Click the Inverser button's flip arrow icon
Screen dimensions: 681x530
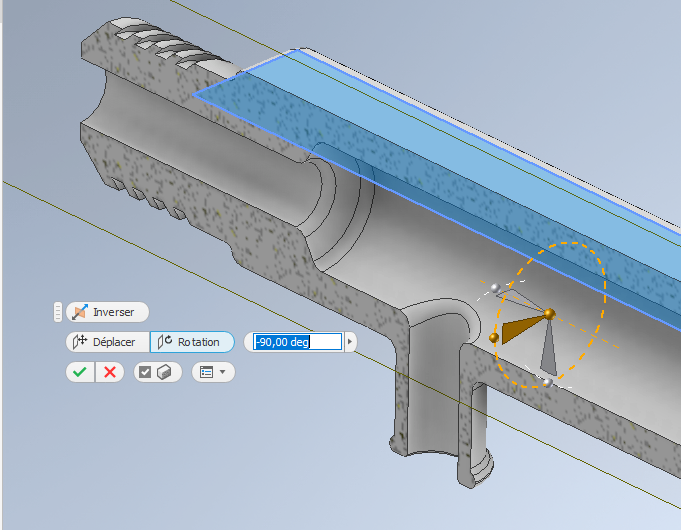[79, 312]
